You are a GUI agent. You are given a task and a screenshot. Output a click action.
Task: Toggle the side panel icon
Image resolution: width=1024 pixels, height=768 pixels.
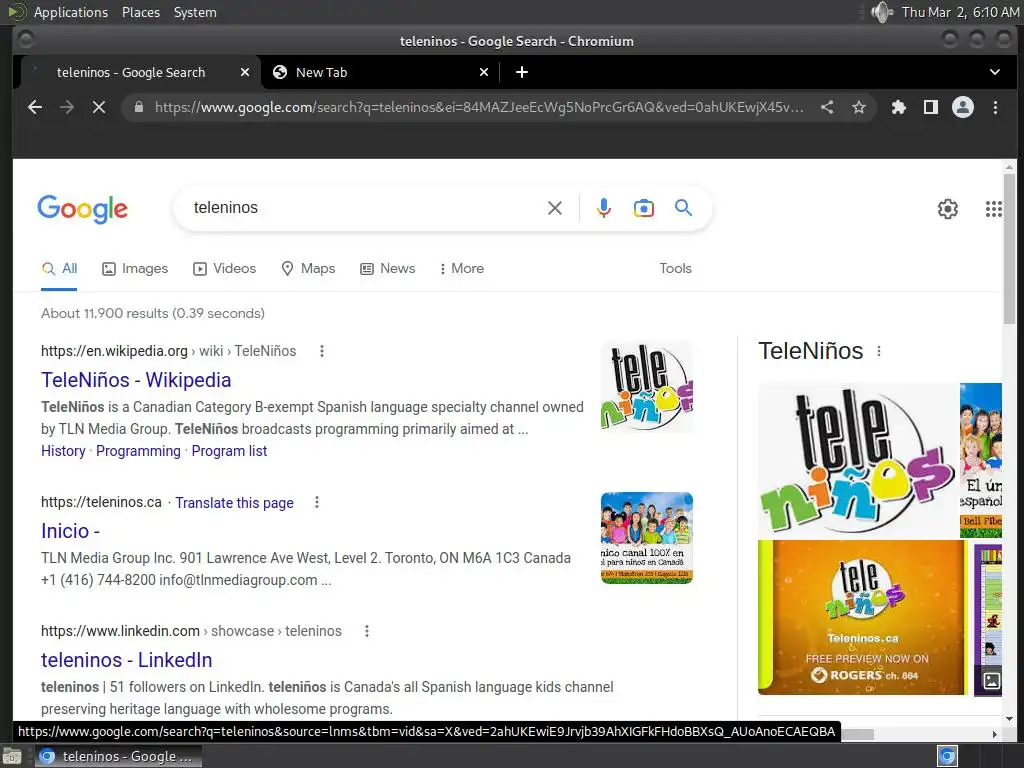pyautogui.click(x=931, y=107)
